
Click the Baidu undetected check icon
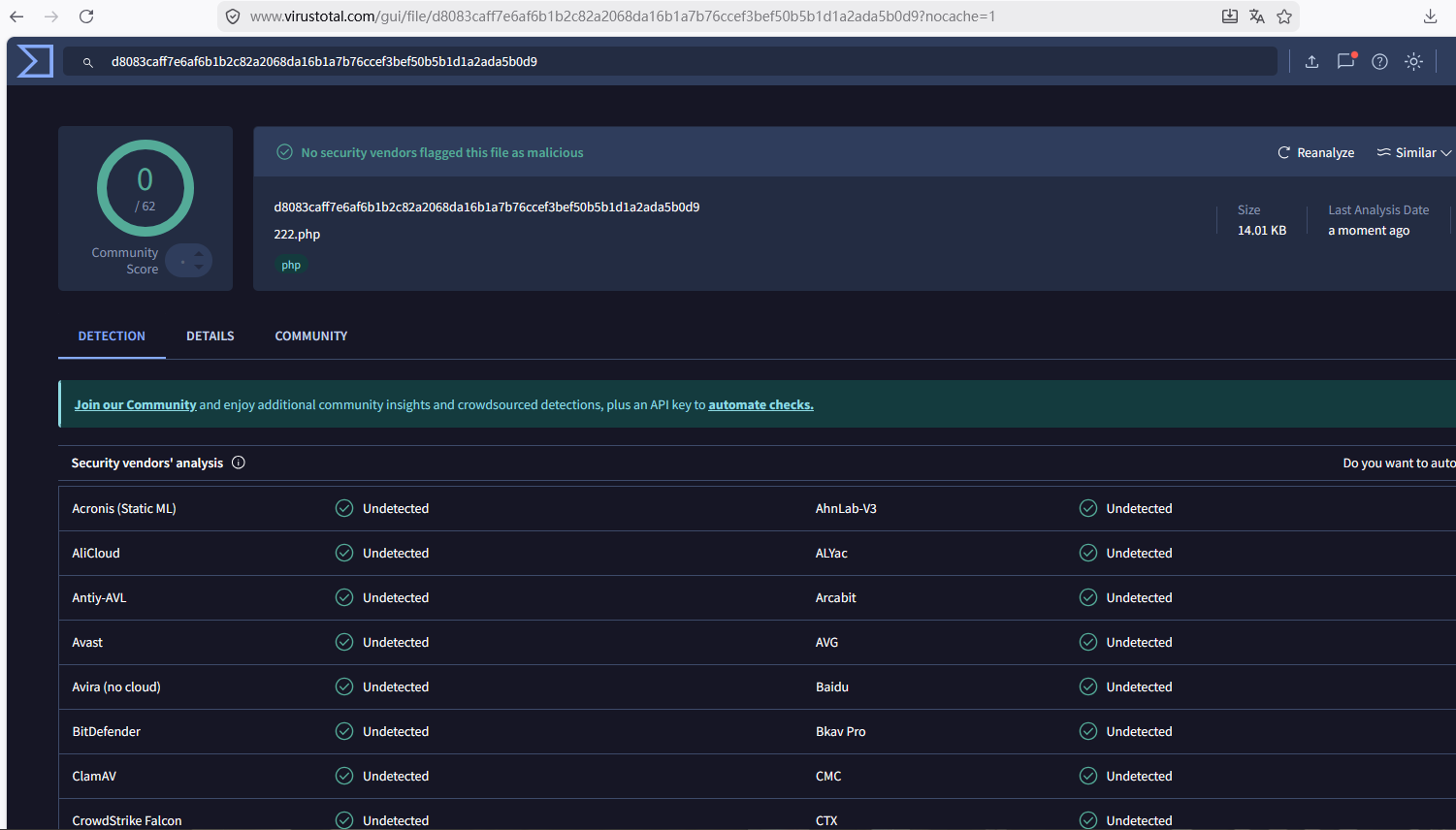(1088, 686)
